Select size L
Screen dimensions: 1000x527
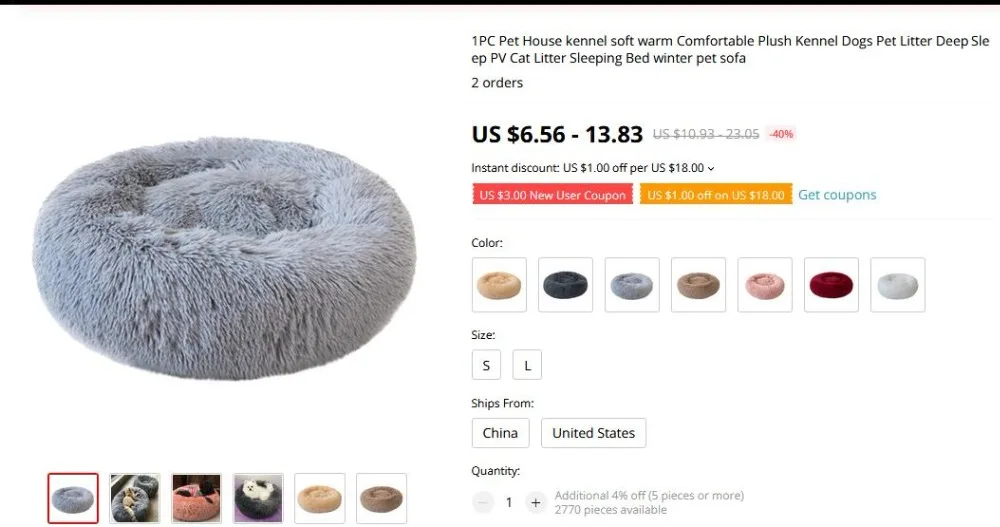pos(527,365)
